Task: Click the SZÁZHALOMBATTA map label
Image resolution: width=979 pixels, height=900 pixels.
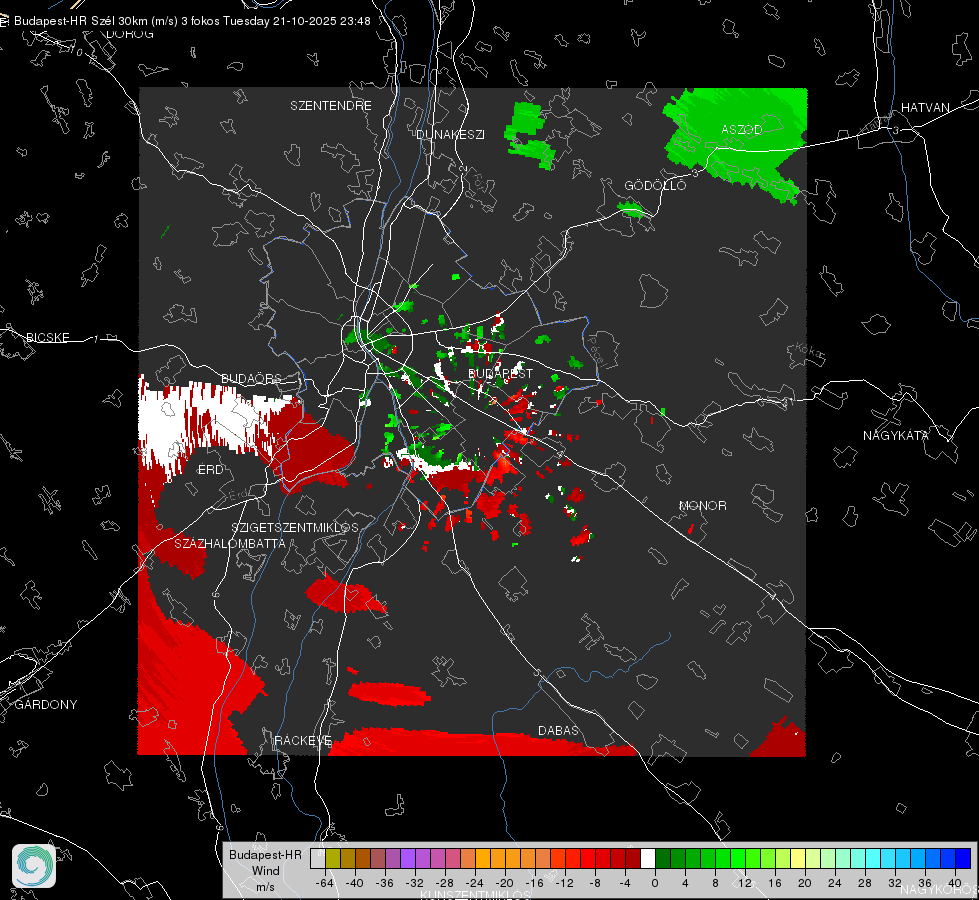Action: click(230, 543)
